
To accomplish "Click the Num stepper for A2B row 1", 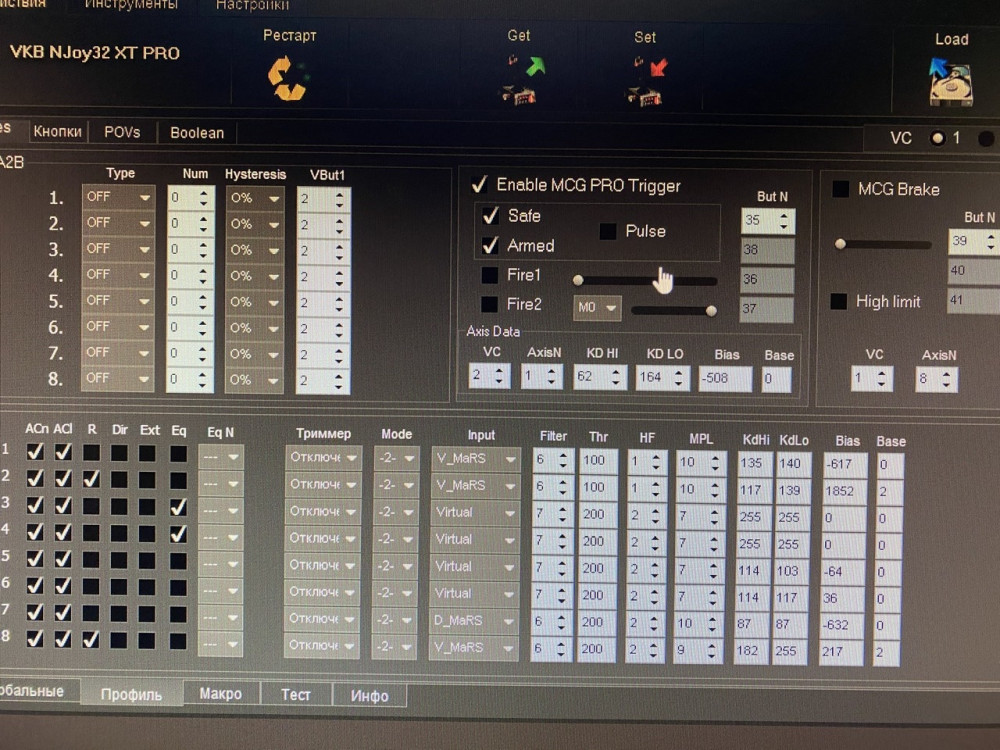I will coord(190,198).
